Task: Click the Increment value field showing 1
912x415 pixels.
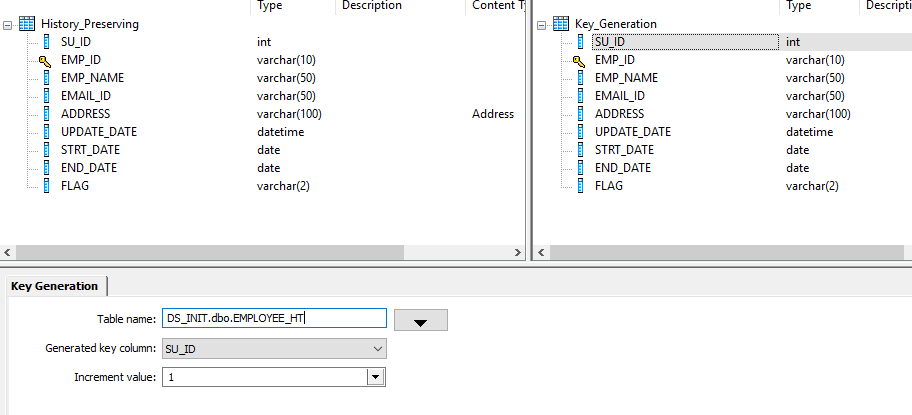Action: tap(265, 377)
